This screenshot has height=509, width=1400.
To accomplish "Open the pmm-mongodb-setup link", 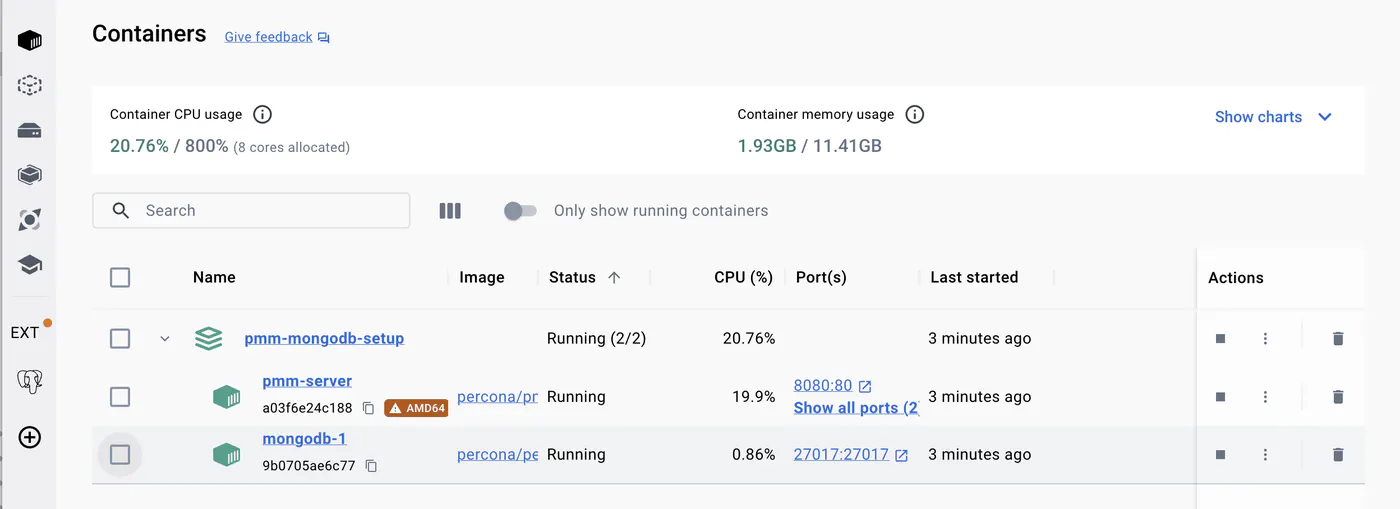I will [x=324, y=339].
